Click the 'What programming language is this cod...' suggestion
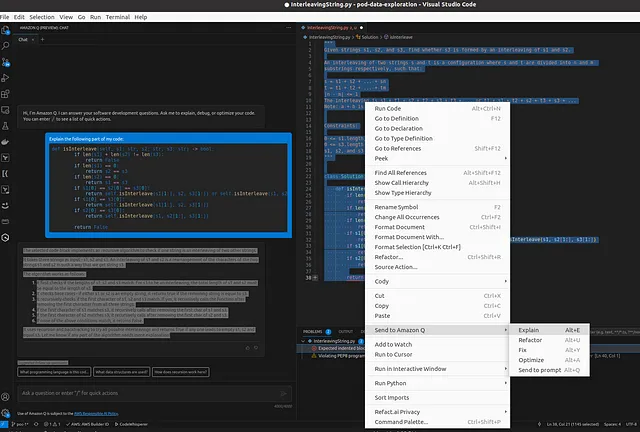Viewport: 640px width, 432px height. 54,372
